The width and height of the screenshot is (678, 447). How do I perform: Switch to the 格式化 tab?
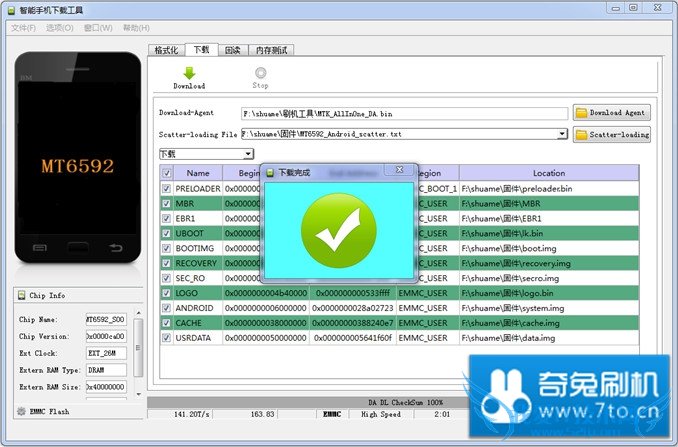pyautogui.click(x=166, y=50)
